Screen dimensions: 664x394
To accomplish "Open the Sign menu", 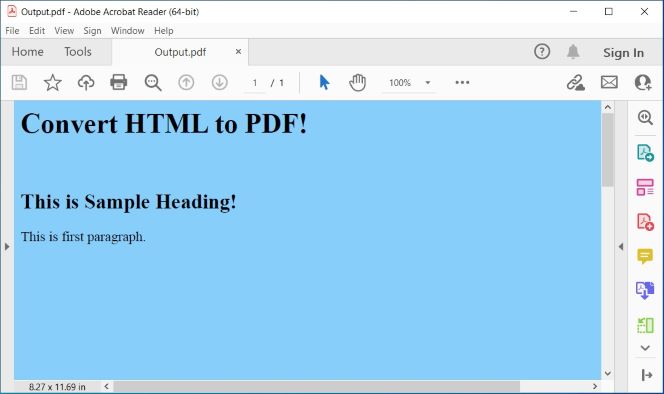I will pos(92,31).
